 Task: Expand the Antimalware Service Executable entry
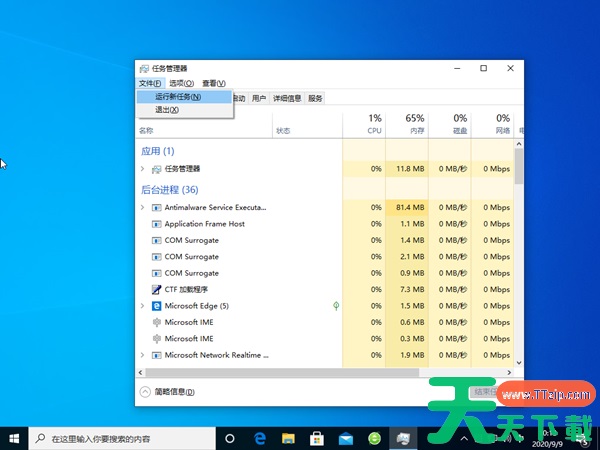(x=143, y=207)
